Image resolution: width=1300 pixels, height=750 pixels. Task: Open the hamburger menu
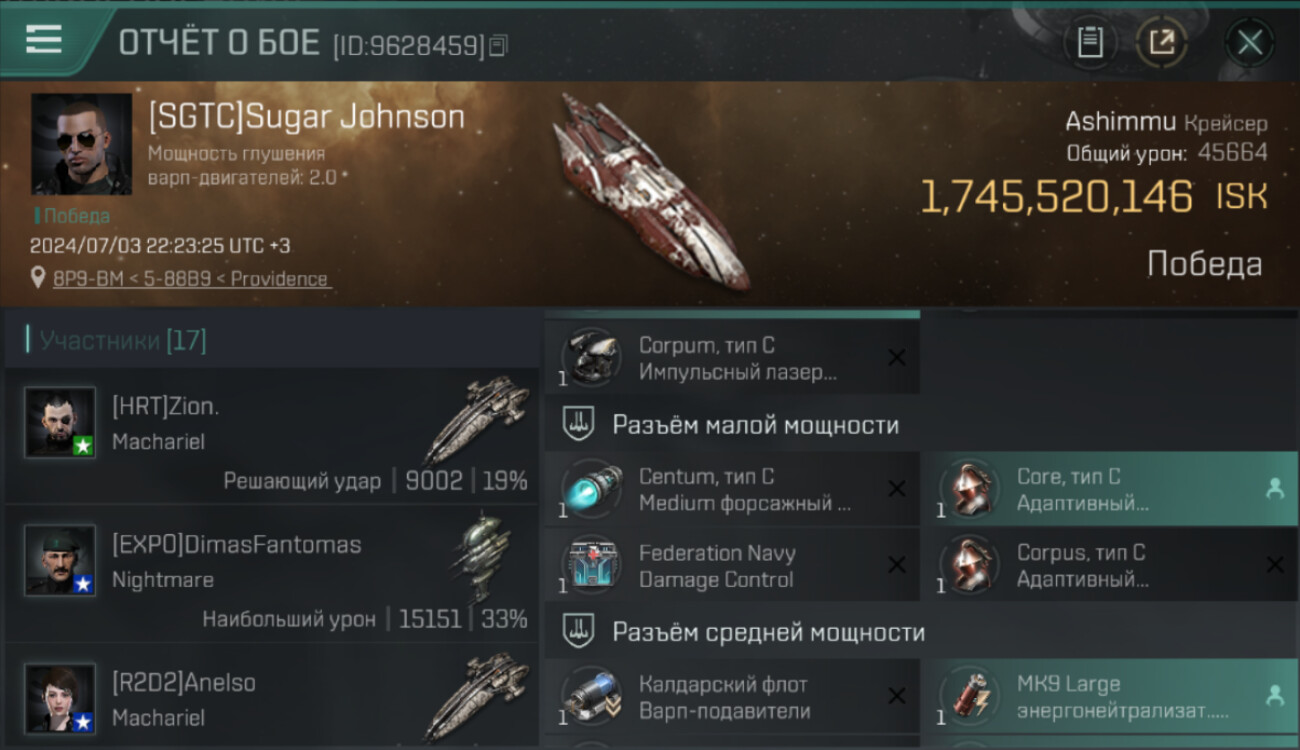(44, 40)
